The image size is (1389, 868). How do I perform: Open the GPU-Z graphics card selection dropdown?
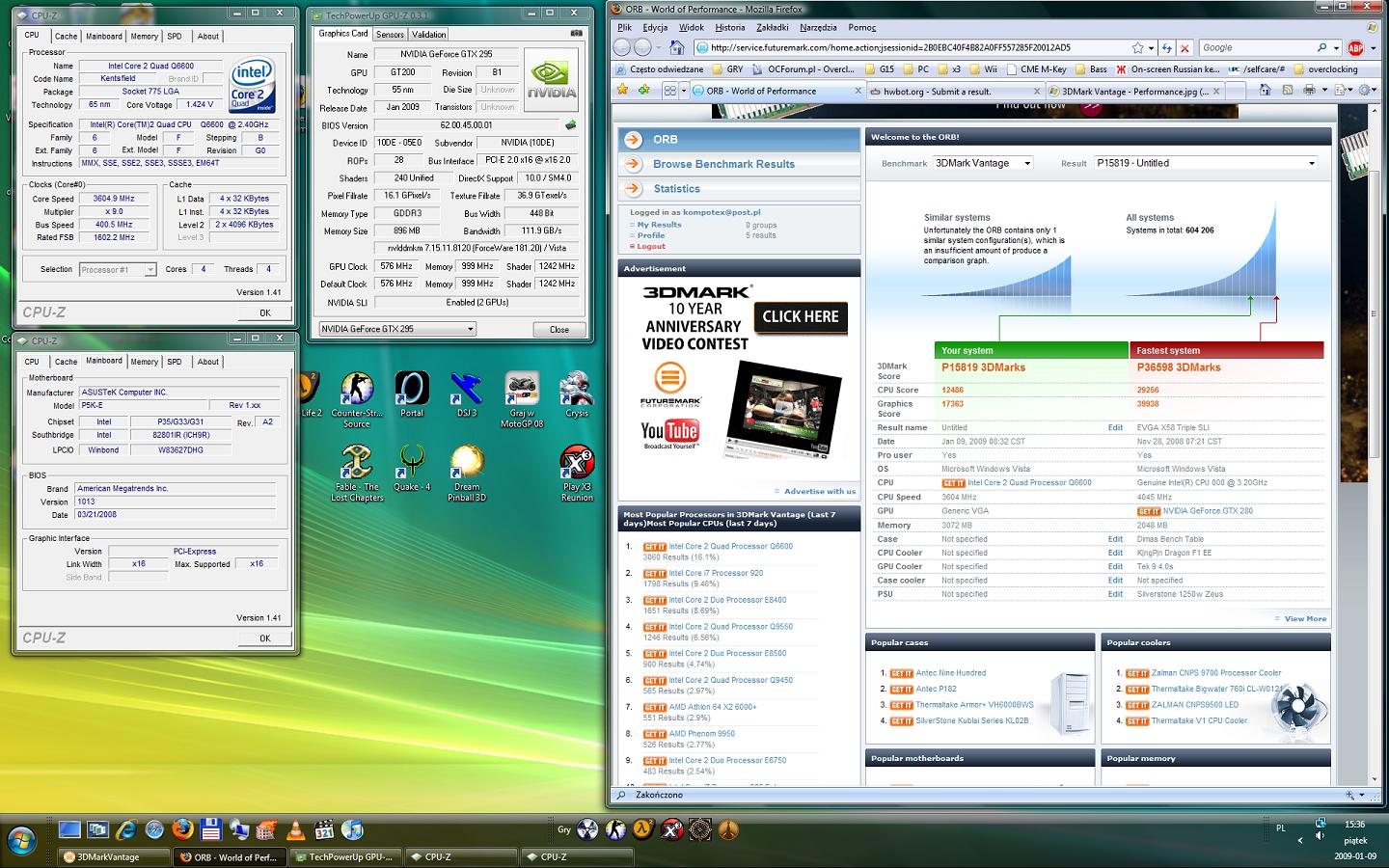click(x=397, y=329)
